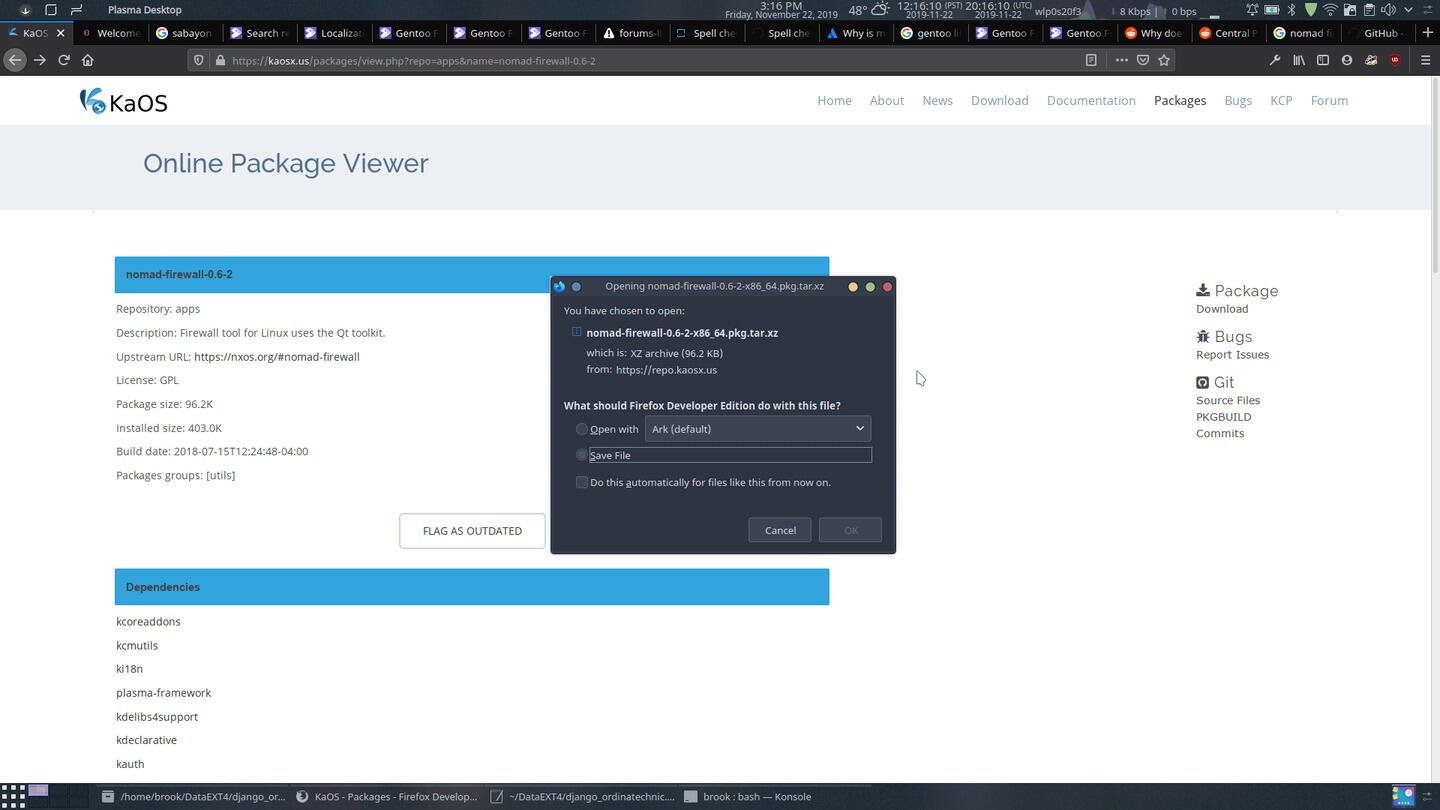The image size is (1440, 810).
Task: Click the browser Back arrow button
Action: tap(15, 60)
